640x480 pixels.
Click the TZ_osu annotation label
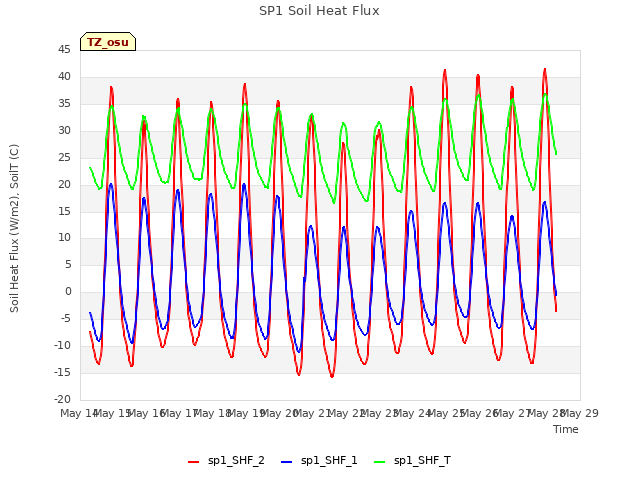click(x=108, y=42)
